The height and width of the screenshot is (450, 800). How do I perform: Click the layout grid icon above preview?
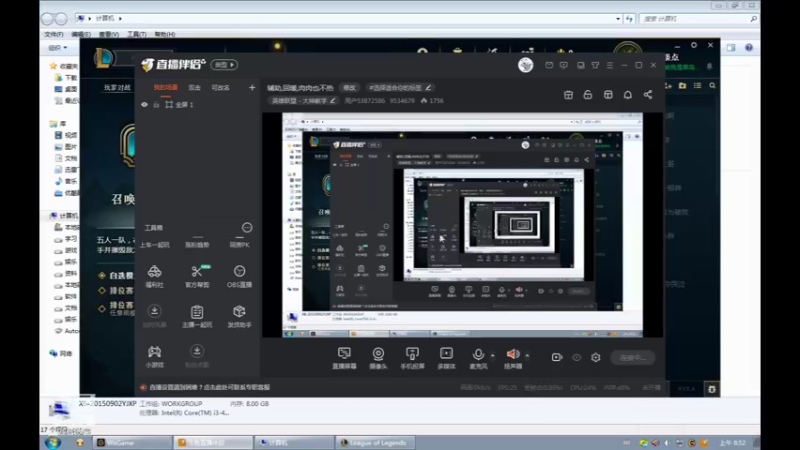(x=608, y=95)
